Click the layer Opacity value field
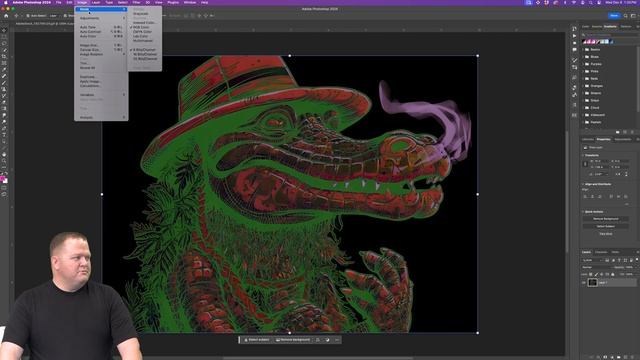Screen dimensions: 640x360 [629, 267]
